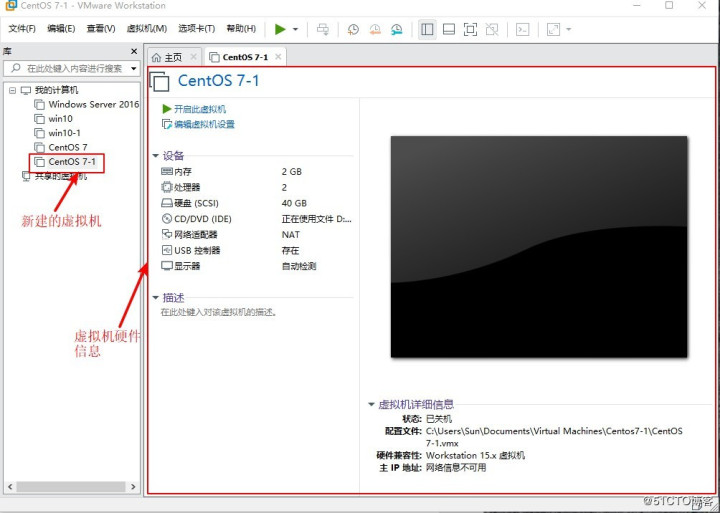Open the 文件(F) menu
This screenshot has height=513, width=720.
click(x=22, y=28)
